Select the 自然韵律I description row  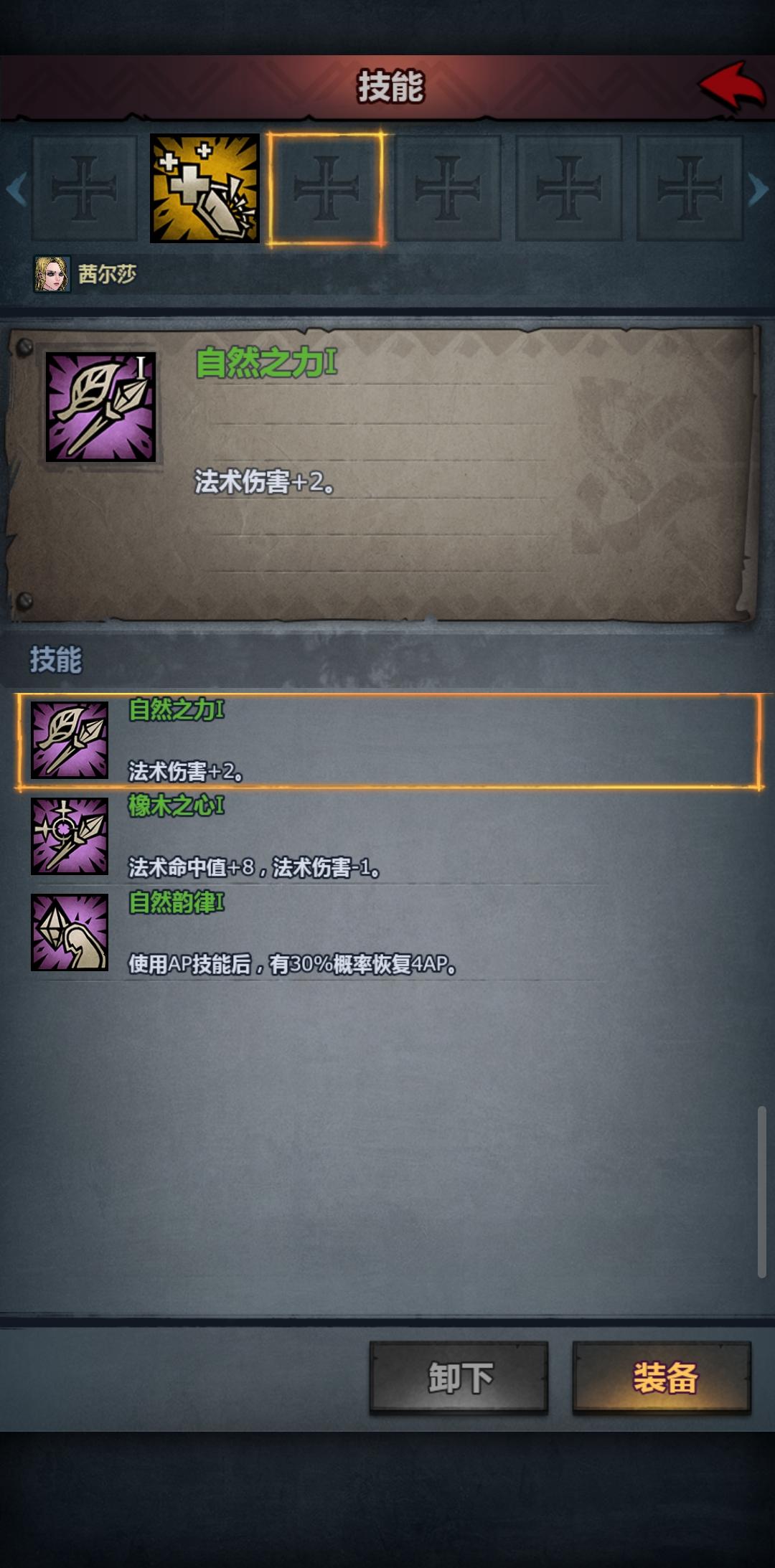coord(387,932)
